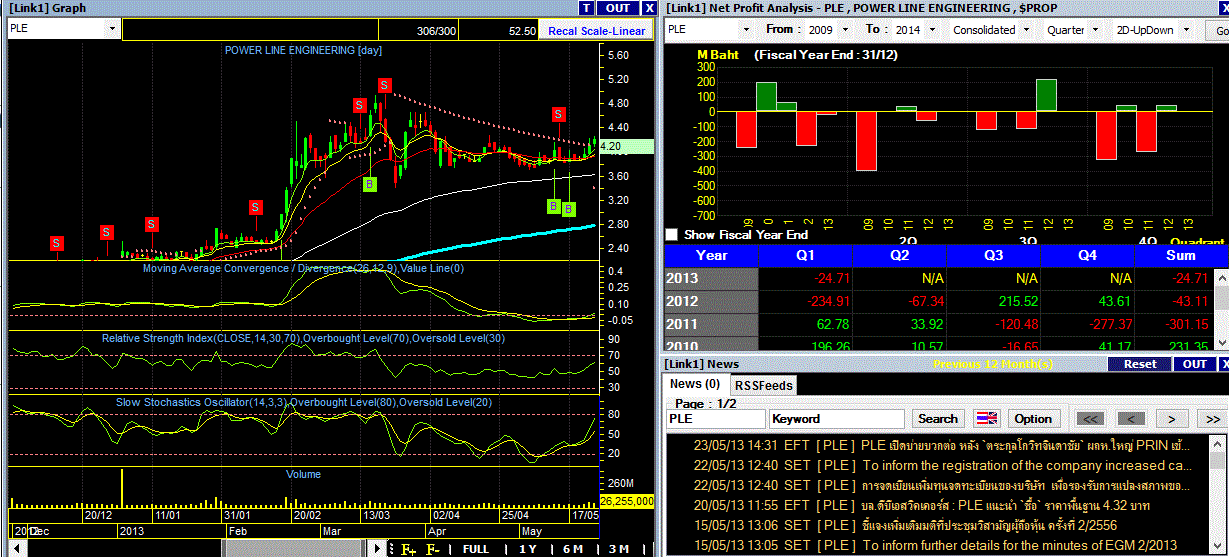
Task: Select the 1Y time range
Action: click(528, 549)
